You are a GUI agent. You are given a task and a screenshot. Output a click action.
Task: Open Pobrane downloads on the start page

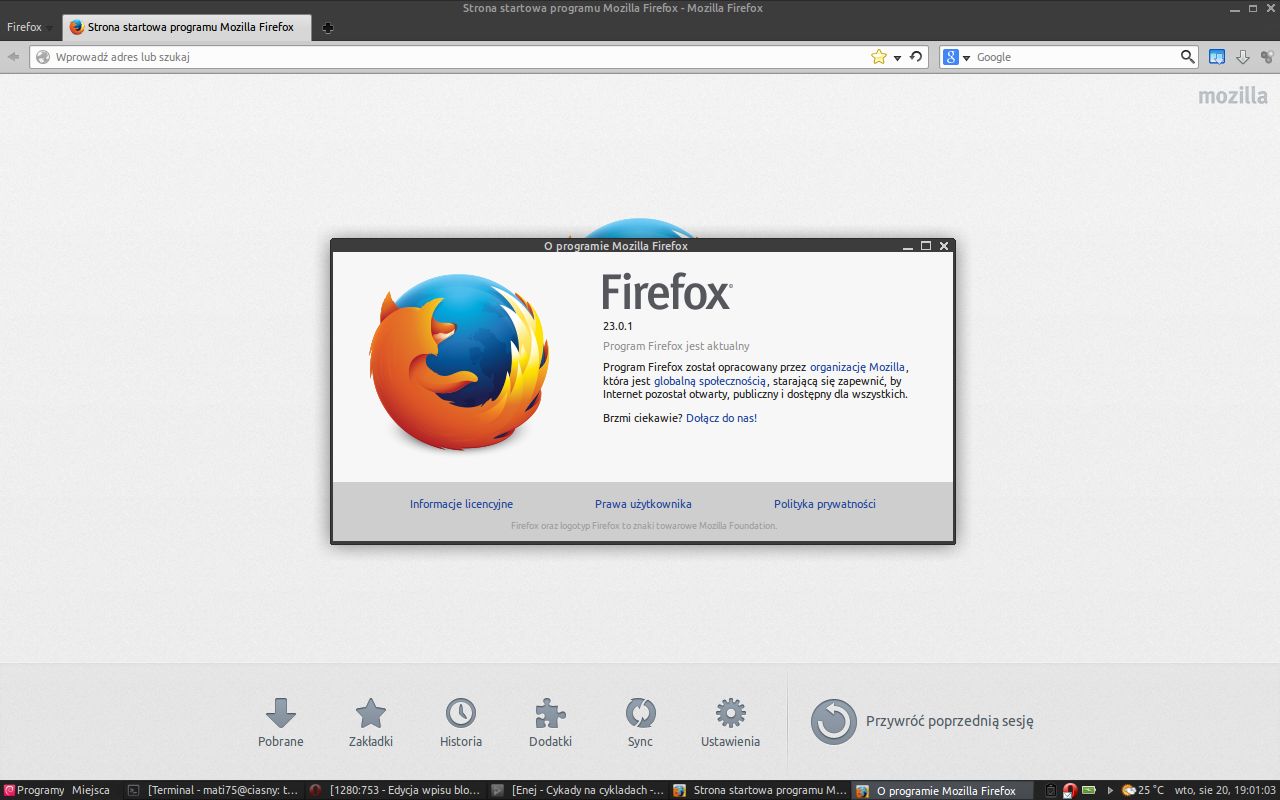[281, 723]
